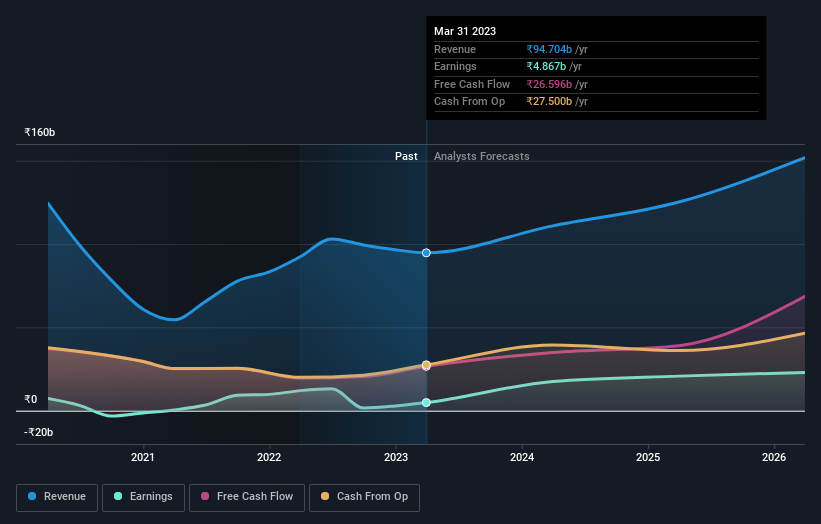821x524 pixels.
Task: Click the 2026 x-axis label
Action: (x=774, y=457)
